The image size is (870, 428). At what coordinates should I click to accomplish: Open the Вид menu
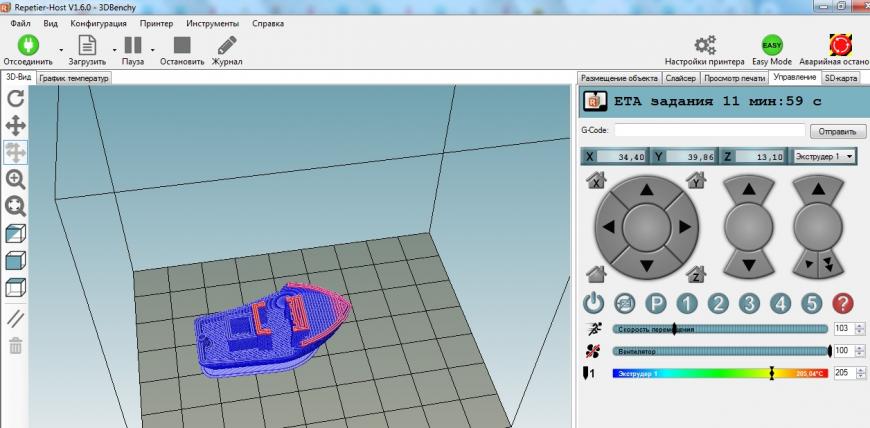tap(50, 23)
